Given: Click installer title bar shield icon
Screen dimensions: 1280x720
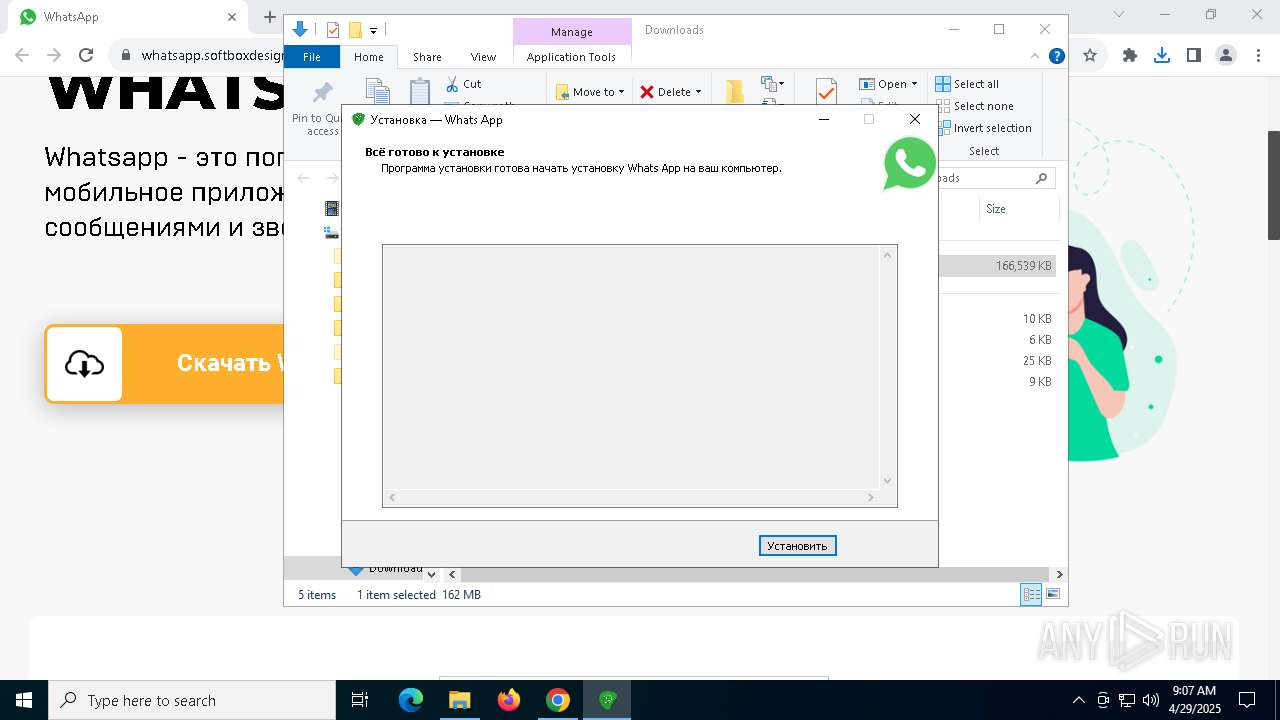Looking at the screenshot, I should coord(358,119).
